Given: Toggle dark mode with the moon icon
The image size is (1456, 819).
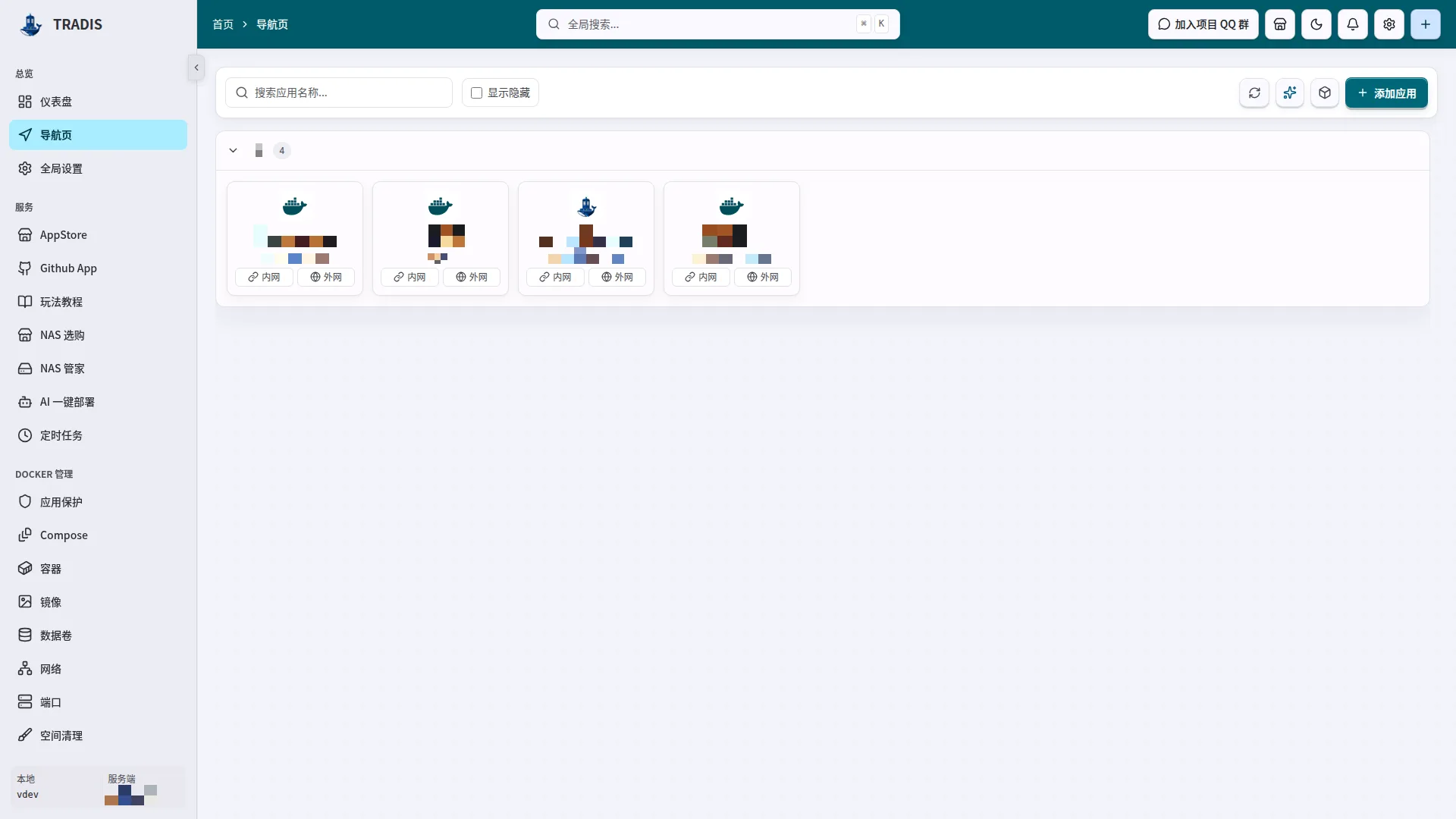Looking at the screenshot, I should click(x=1316, y=24).
